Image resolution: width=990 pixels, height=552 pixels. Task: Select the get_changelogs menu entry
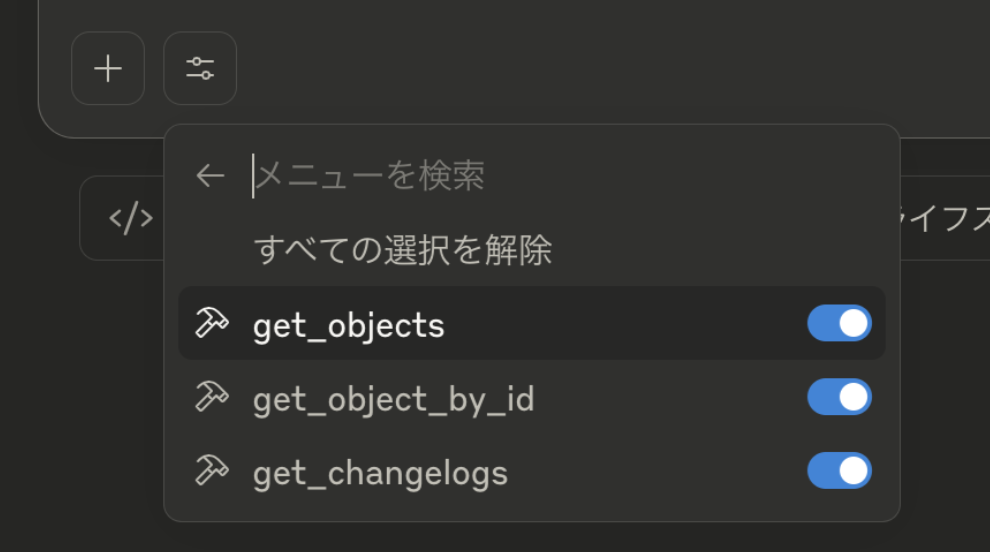tap(380, 474)
